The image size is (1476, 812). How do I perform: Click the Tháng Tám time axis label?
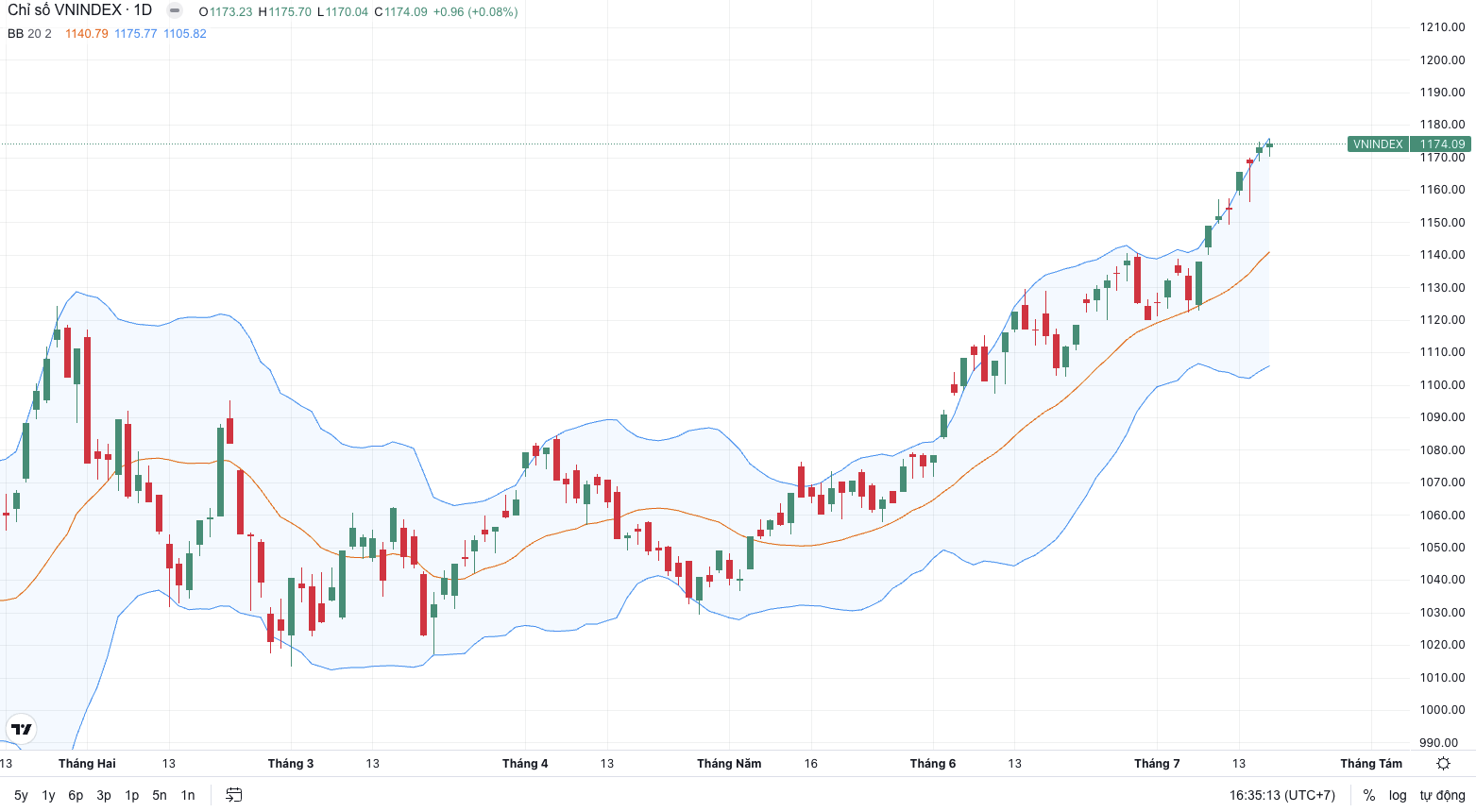[x=1371, y=763]
